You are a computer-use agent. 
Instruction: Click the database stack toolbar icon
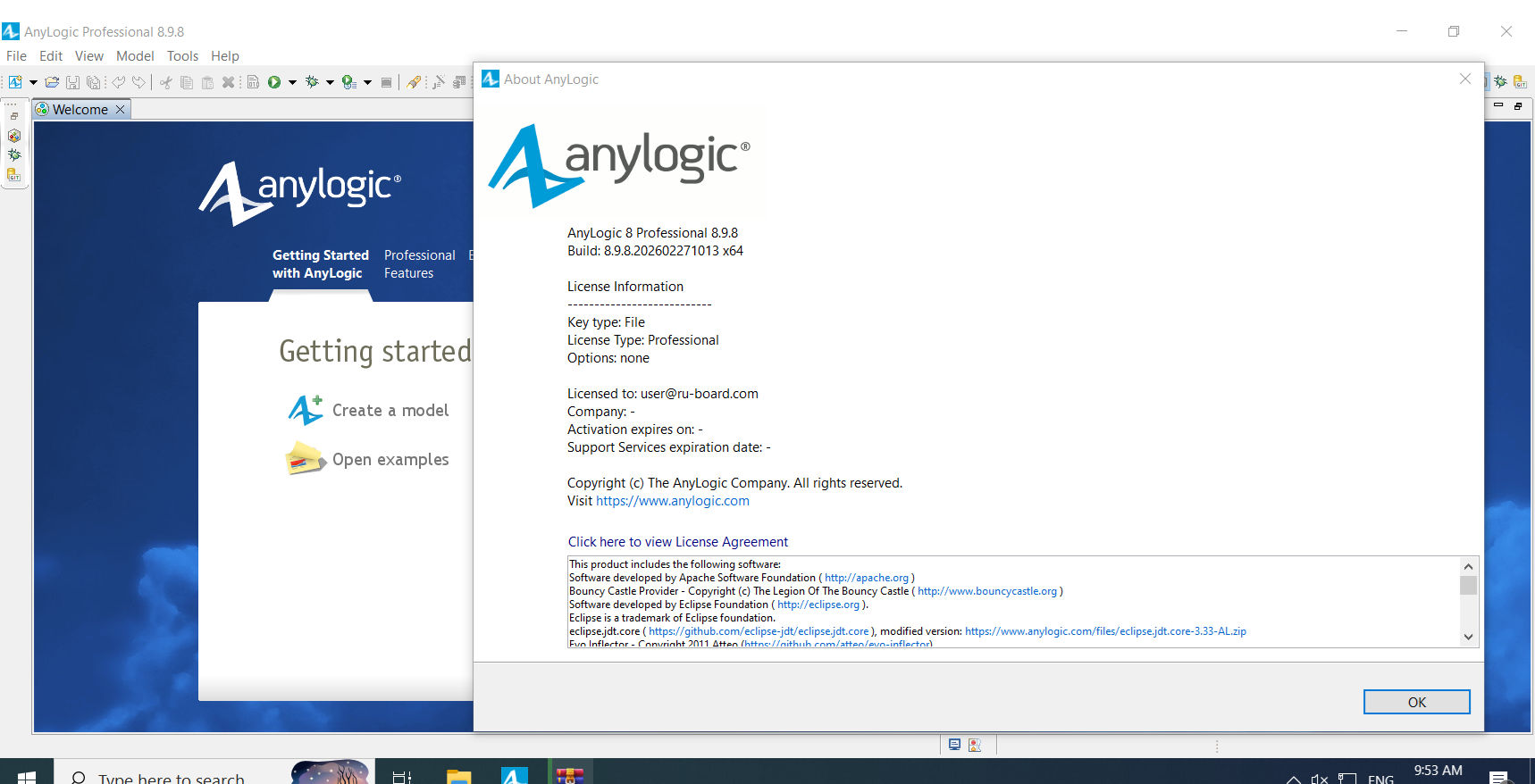point(459,82)
